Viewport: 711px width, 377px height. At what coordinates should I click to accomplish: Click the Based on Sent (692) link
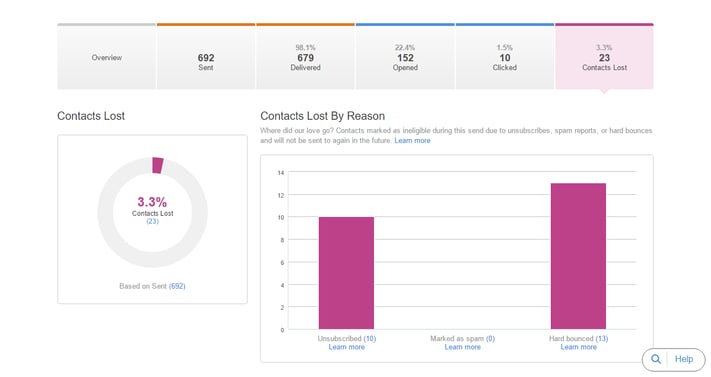click(177, 286)
